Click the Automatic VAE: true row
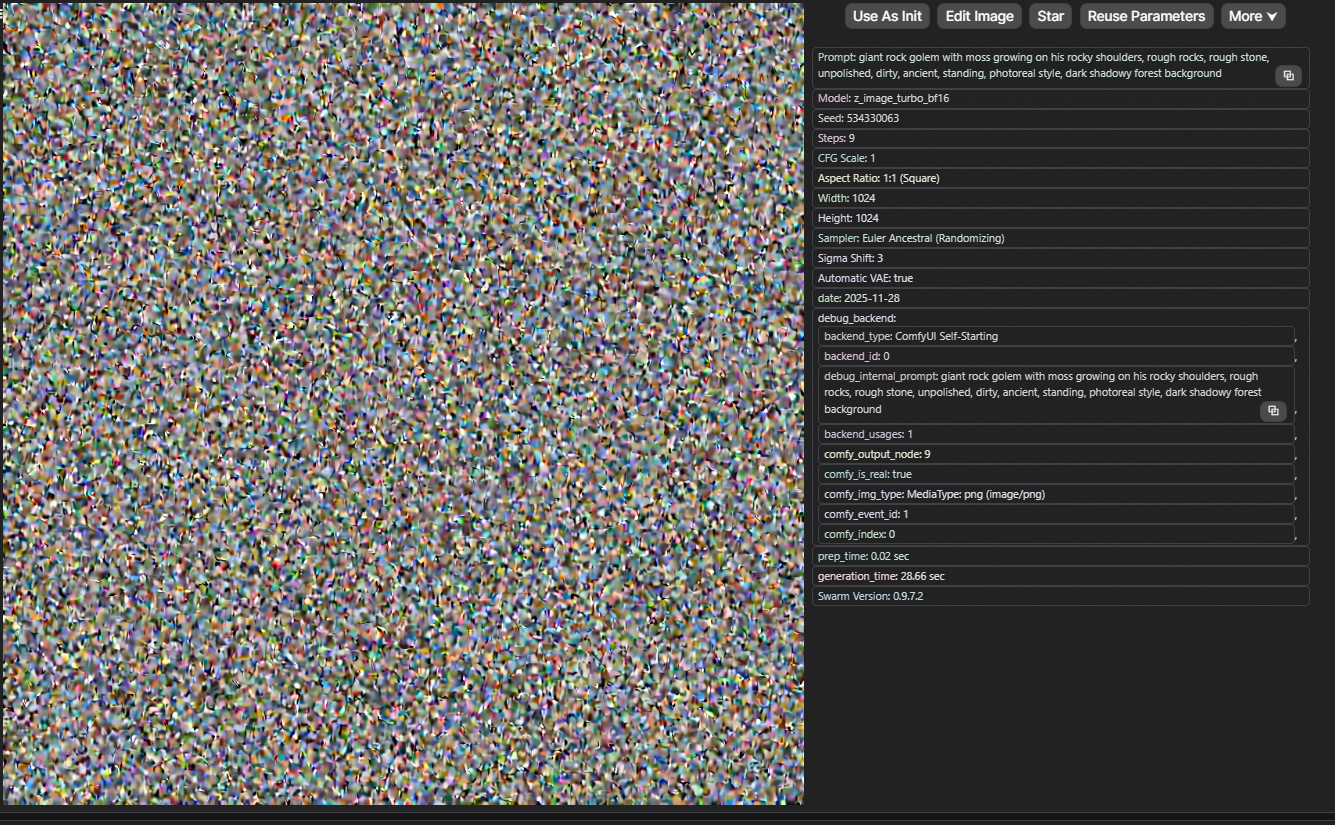Image resolution: width=1335 pixels, height=825 pixels. [x=1061, y=278]
